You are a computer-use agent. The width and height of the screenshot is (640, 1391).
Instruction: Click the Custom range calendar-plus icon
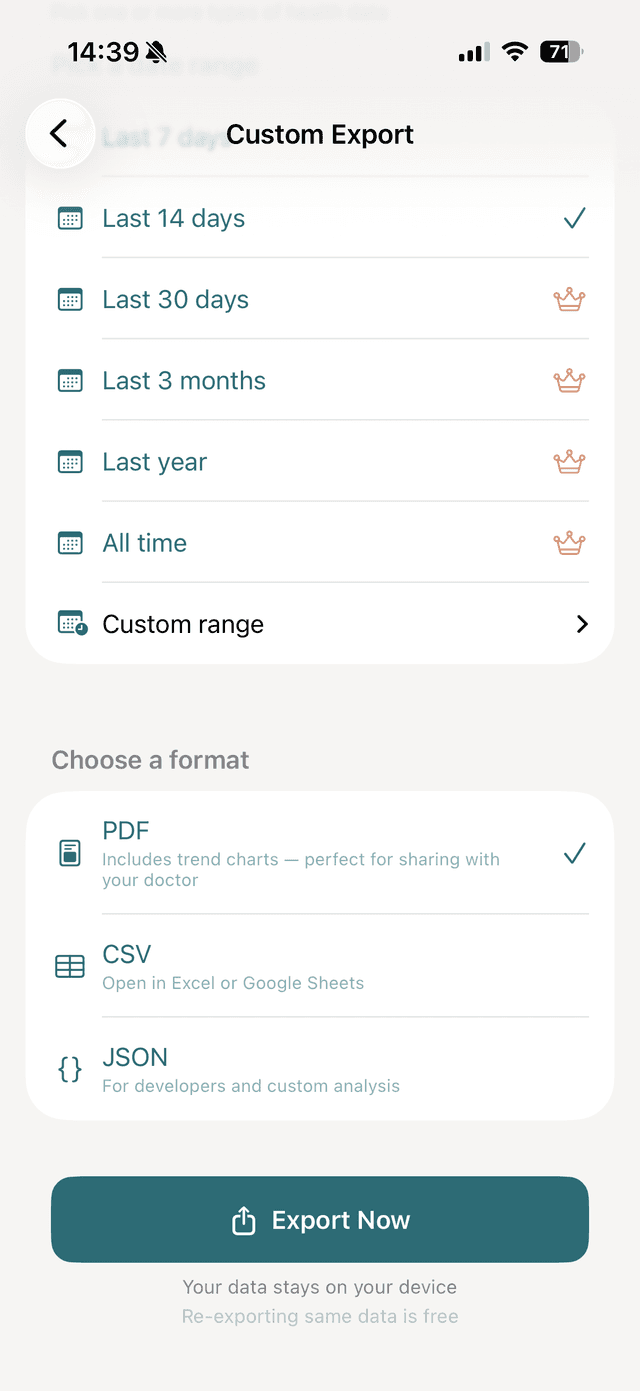(x=70, y=623)
